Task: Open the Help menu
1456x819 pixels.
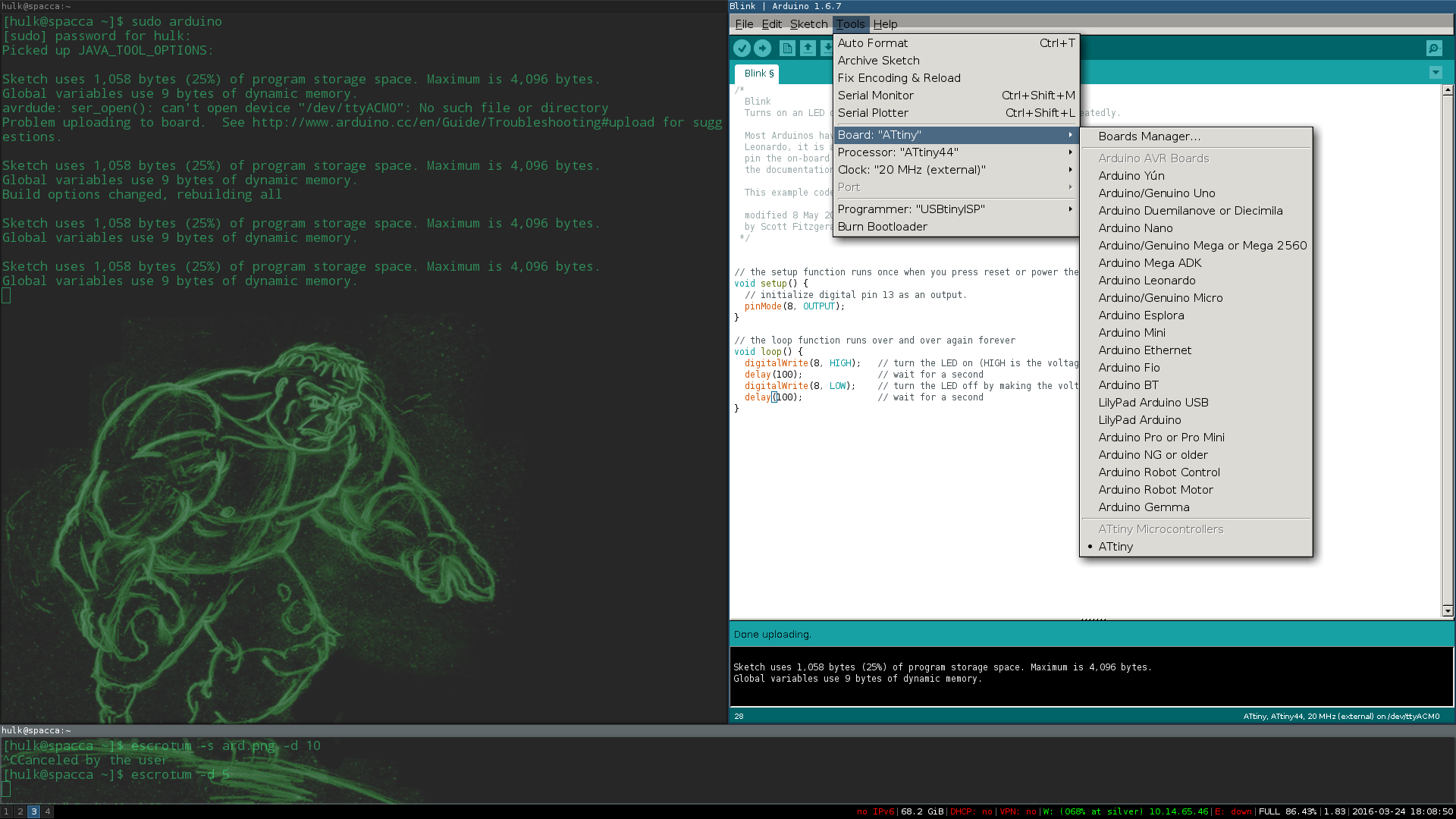Action: 885,24
